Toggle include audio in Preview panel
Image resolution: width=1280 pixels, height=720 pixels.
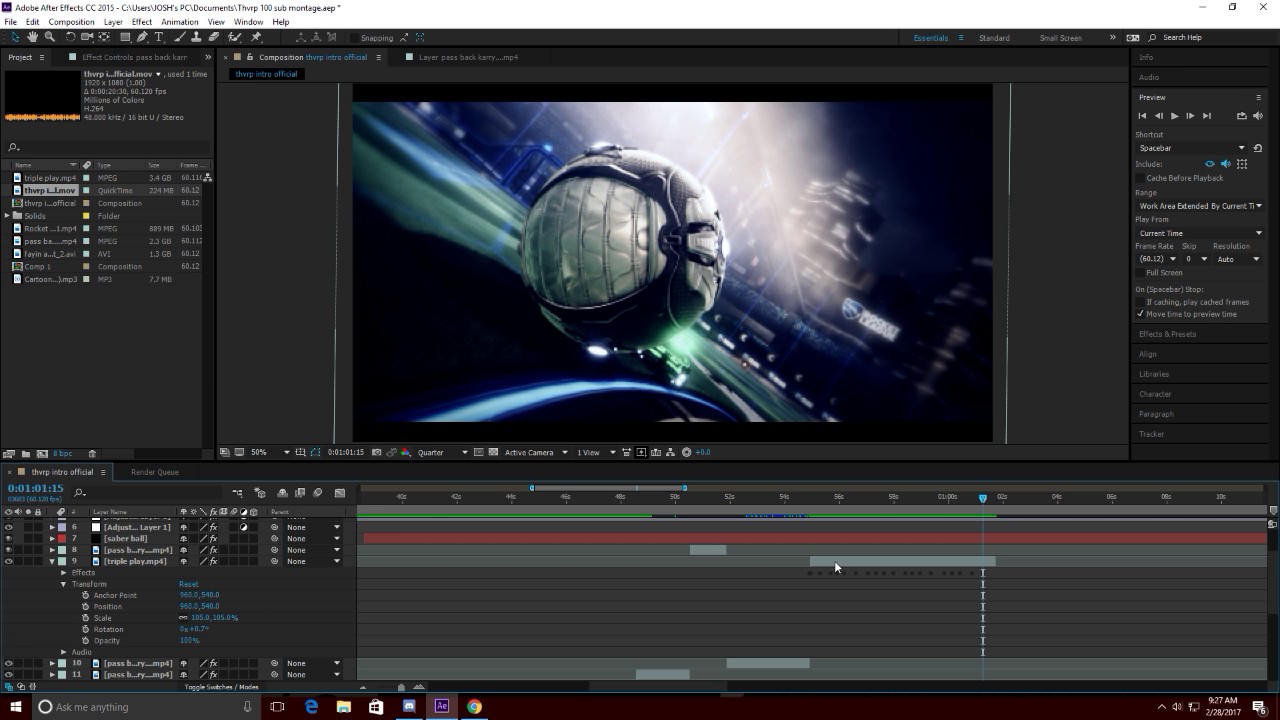pyautogui.click(x=1226, y=164)
